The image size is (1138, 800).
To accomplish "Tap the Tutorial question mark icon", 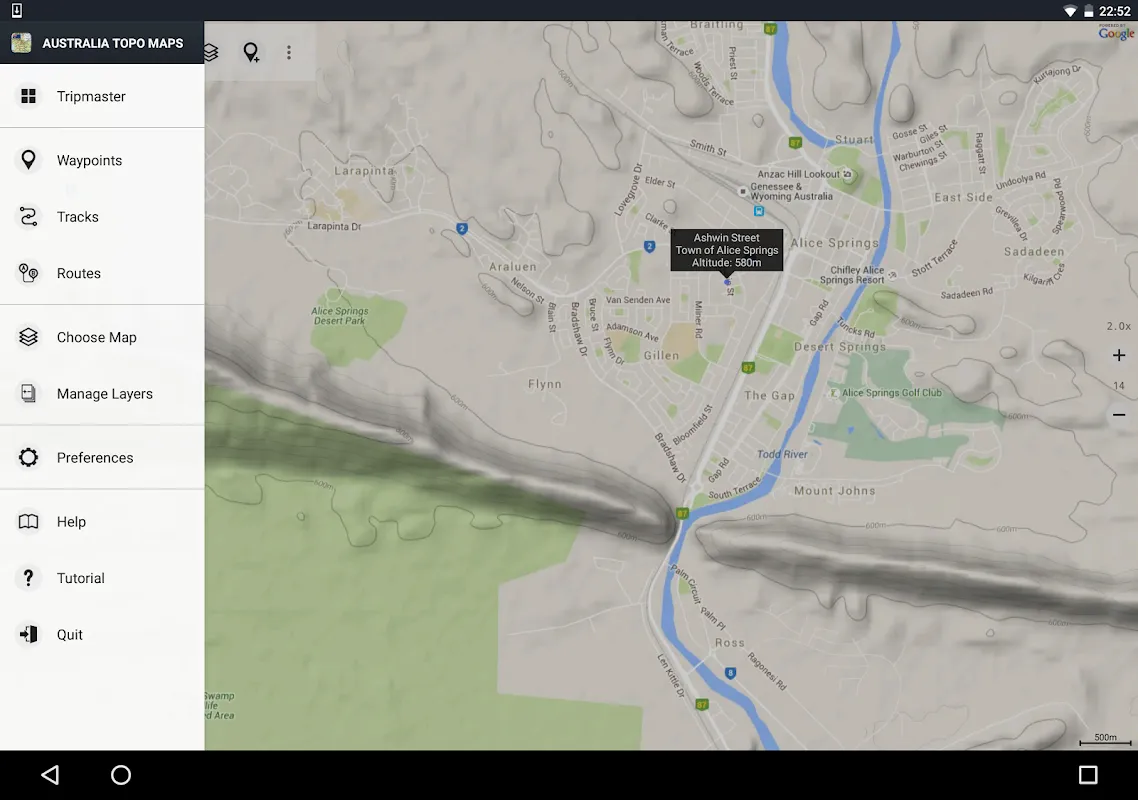I will coord(28,578).
